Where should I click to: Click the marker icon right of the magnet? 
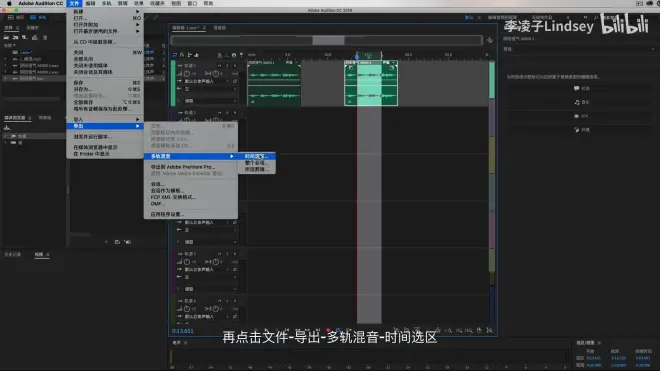241,55
